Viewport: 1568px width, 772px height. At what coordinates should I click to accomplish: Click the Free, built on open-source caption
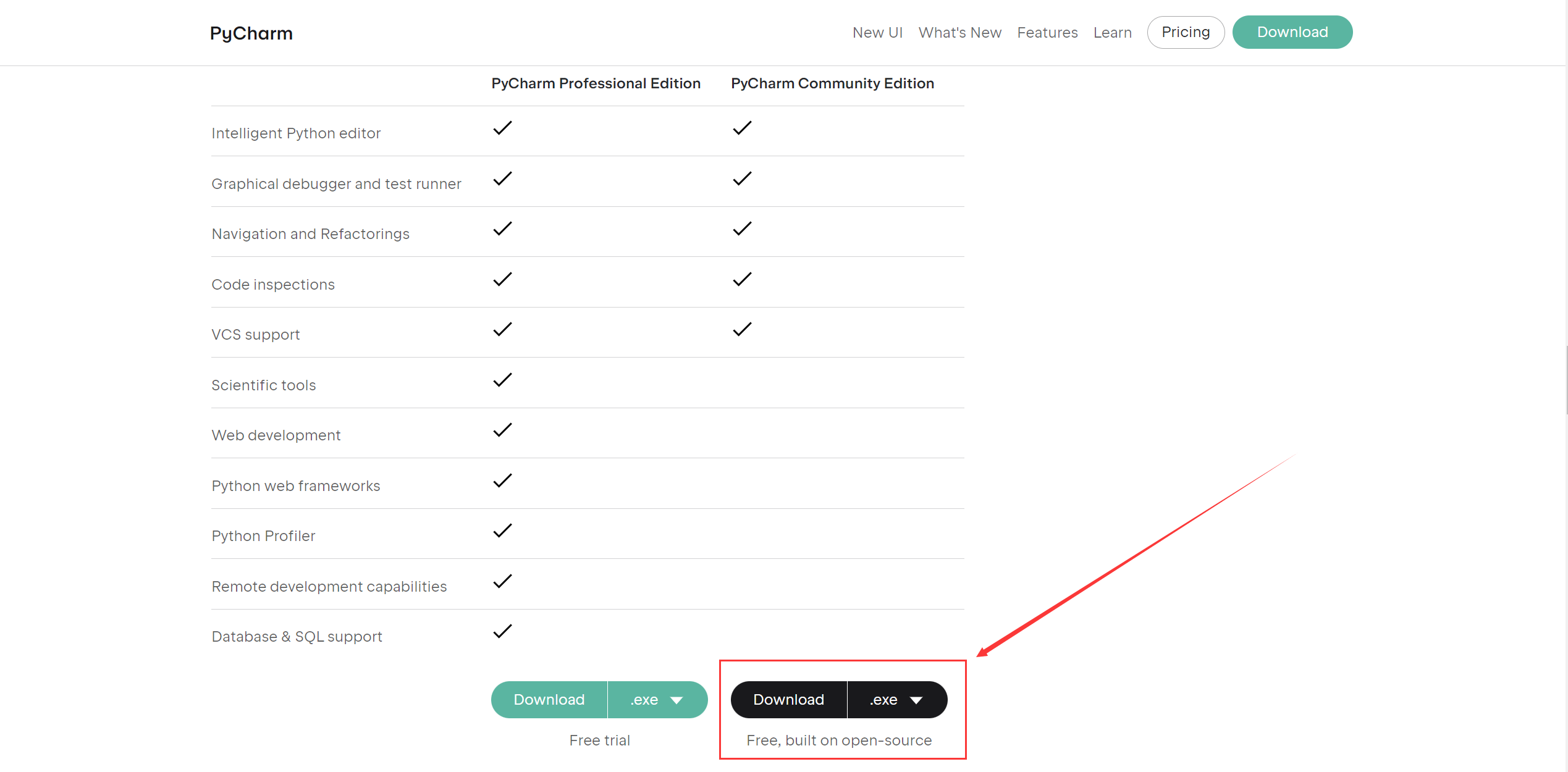tap(839, 741)
